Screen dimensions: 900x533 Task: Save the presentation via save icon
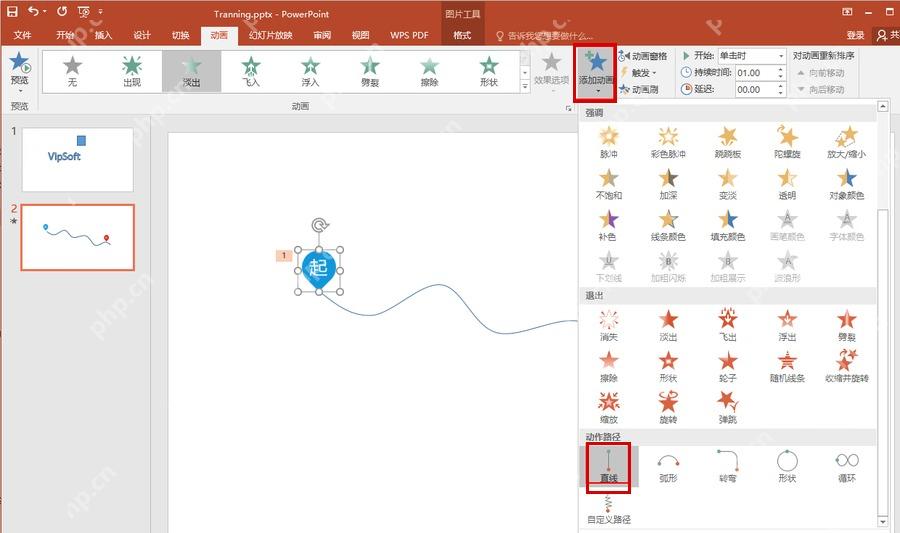pyautogui.click(x=12, y=11)
